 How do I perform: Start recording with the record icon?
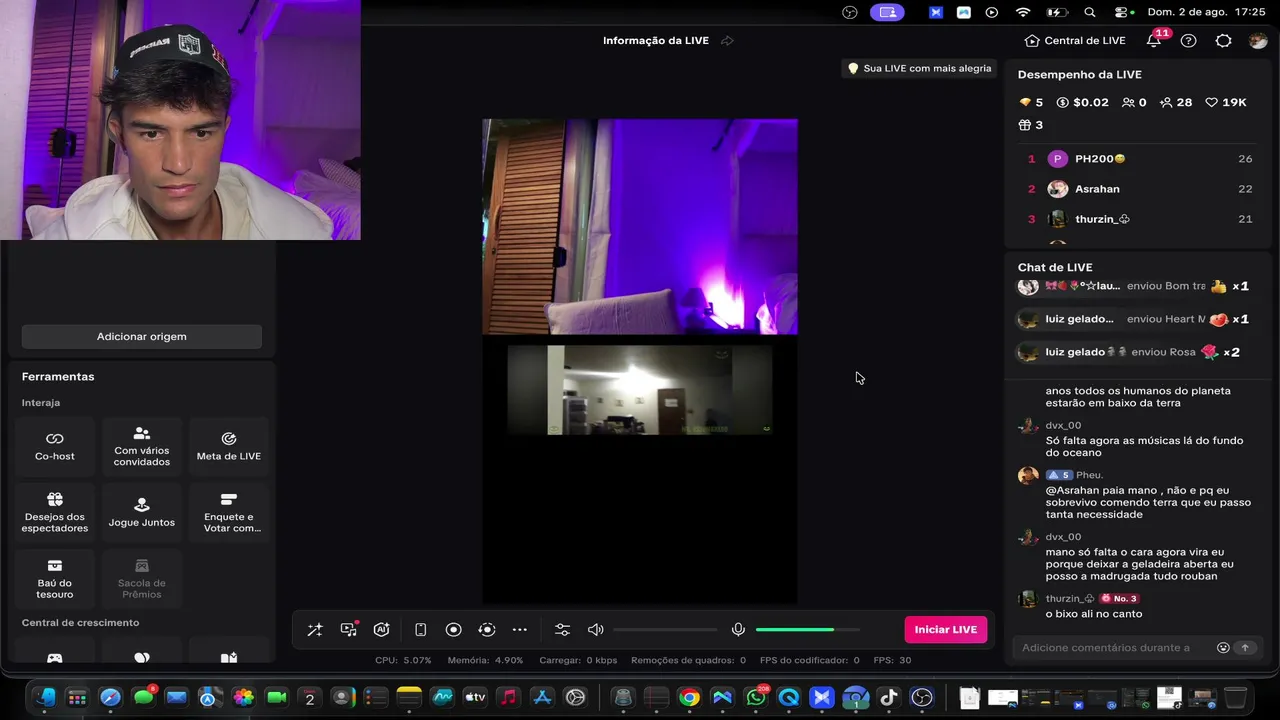tap(453, 630)
